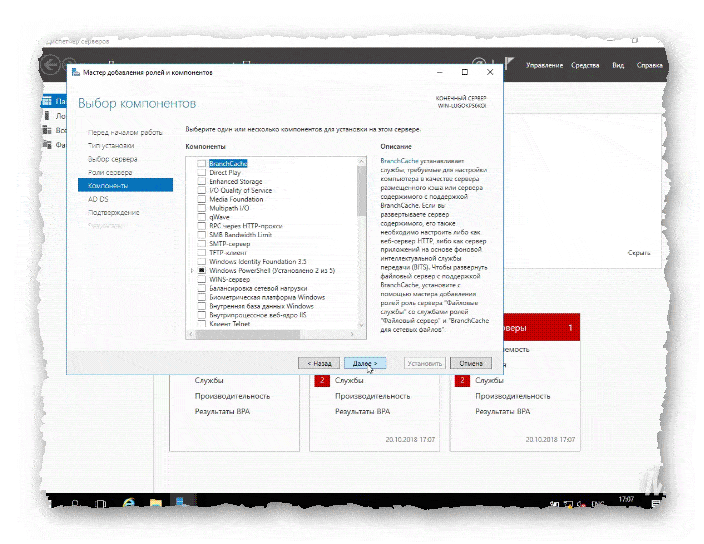Select the Внутренняя база данных Windows row
Image resolution: width=704 pixels, height=544 pixels.
[261, 306]
